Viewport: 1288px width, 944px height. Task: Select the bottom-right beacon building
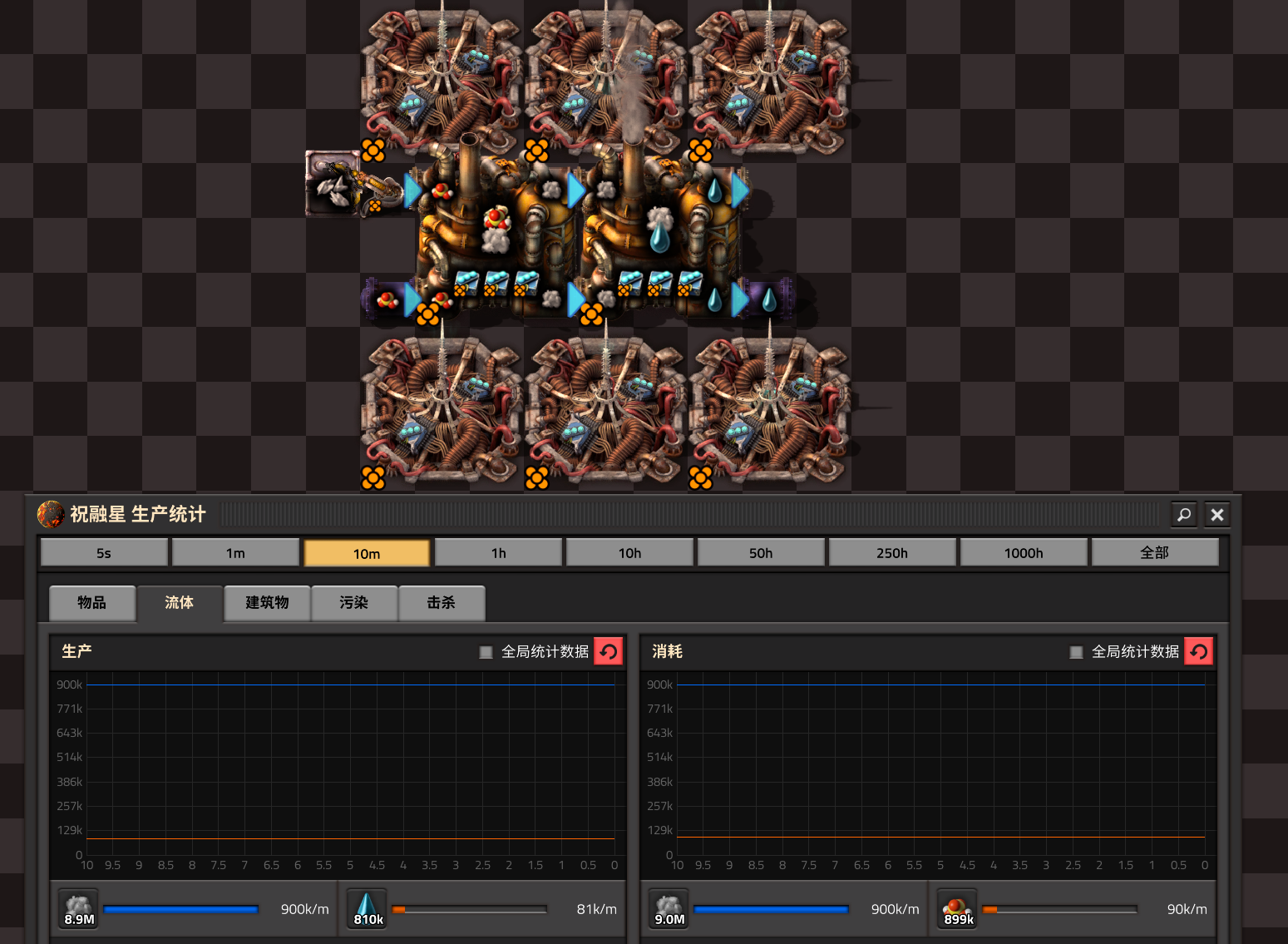pyautogui.click(x=769, y=409)
